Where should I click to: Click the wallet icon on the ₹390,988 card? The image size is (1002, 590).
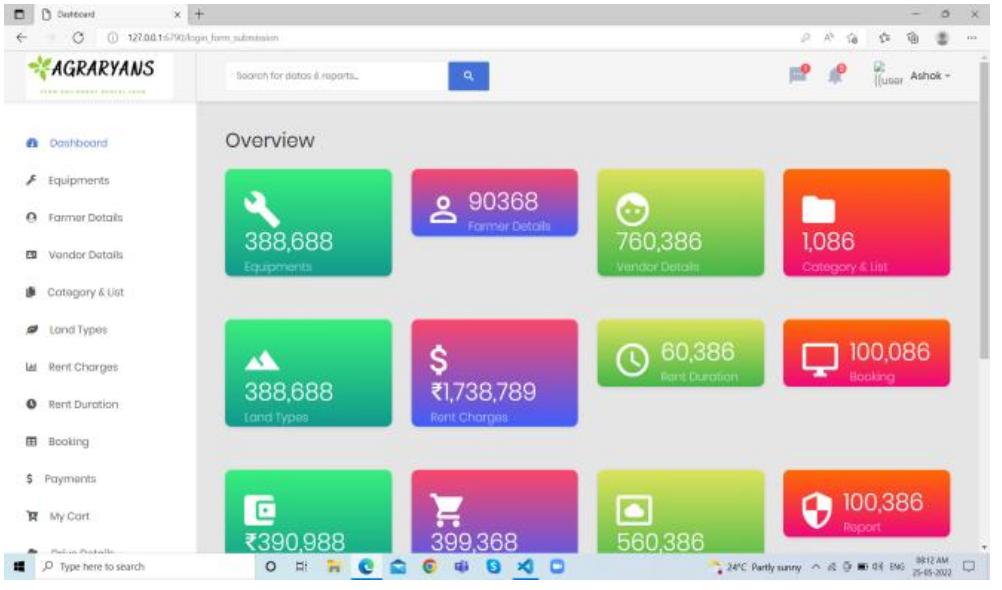coord(260,510)
